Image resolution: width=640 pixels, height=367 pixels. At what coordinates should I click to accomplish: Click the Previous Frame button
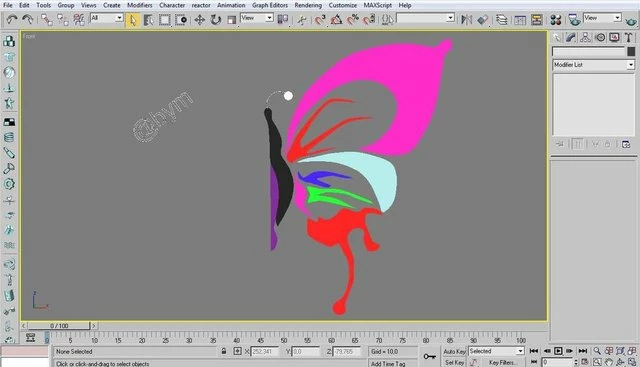[546, 351]
